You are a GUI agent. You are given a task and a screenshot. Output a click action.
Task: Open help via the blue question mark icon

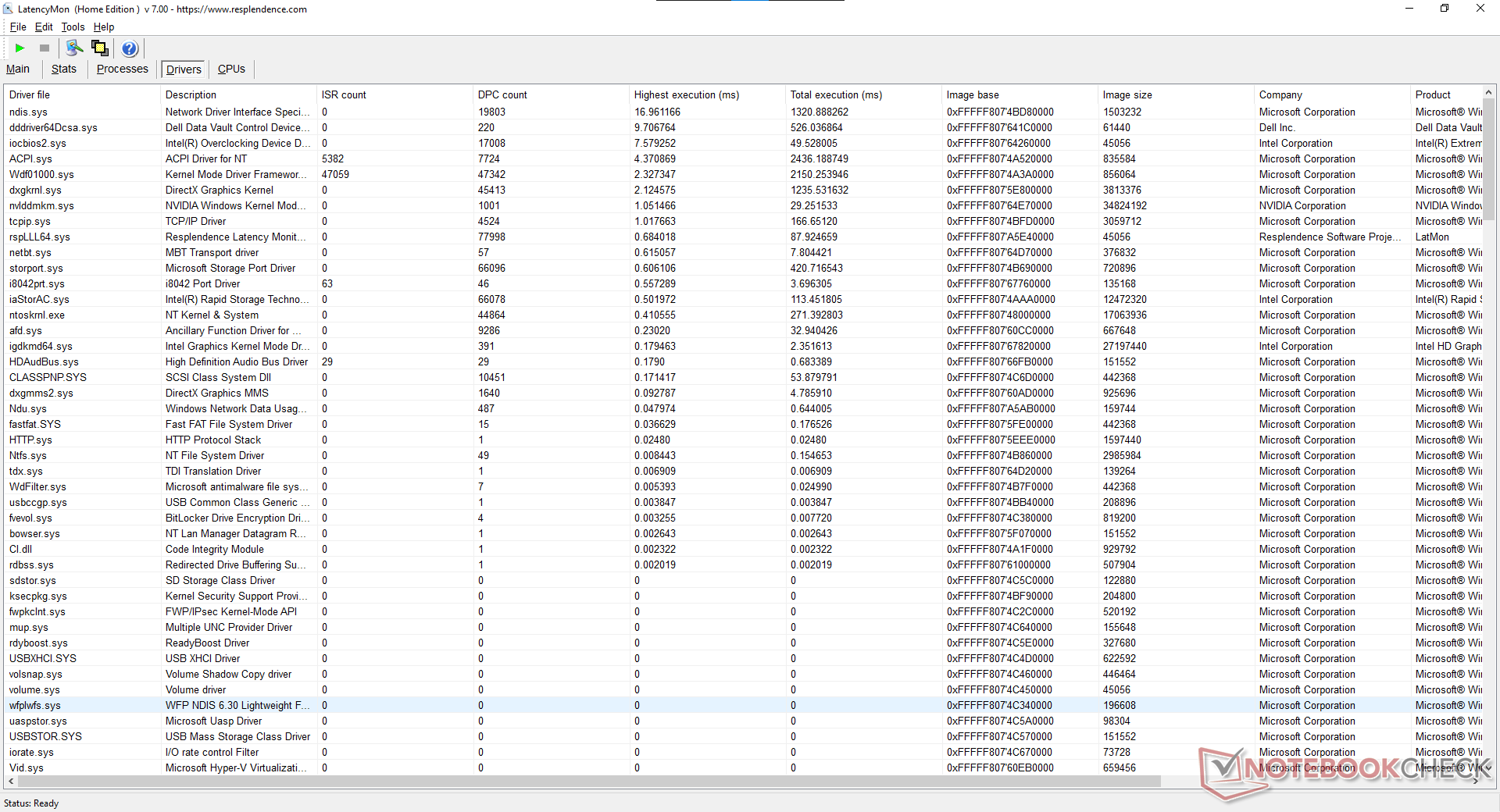point(130,48)
